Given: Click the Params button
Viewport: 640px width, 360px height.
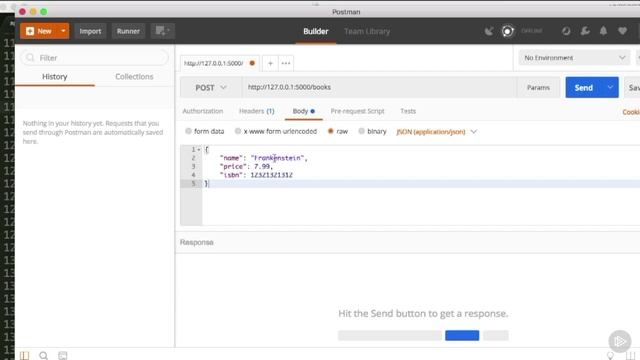Looking at the screenshot, I should (538, 87).
